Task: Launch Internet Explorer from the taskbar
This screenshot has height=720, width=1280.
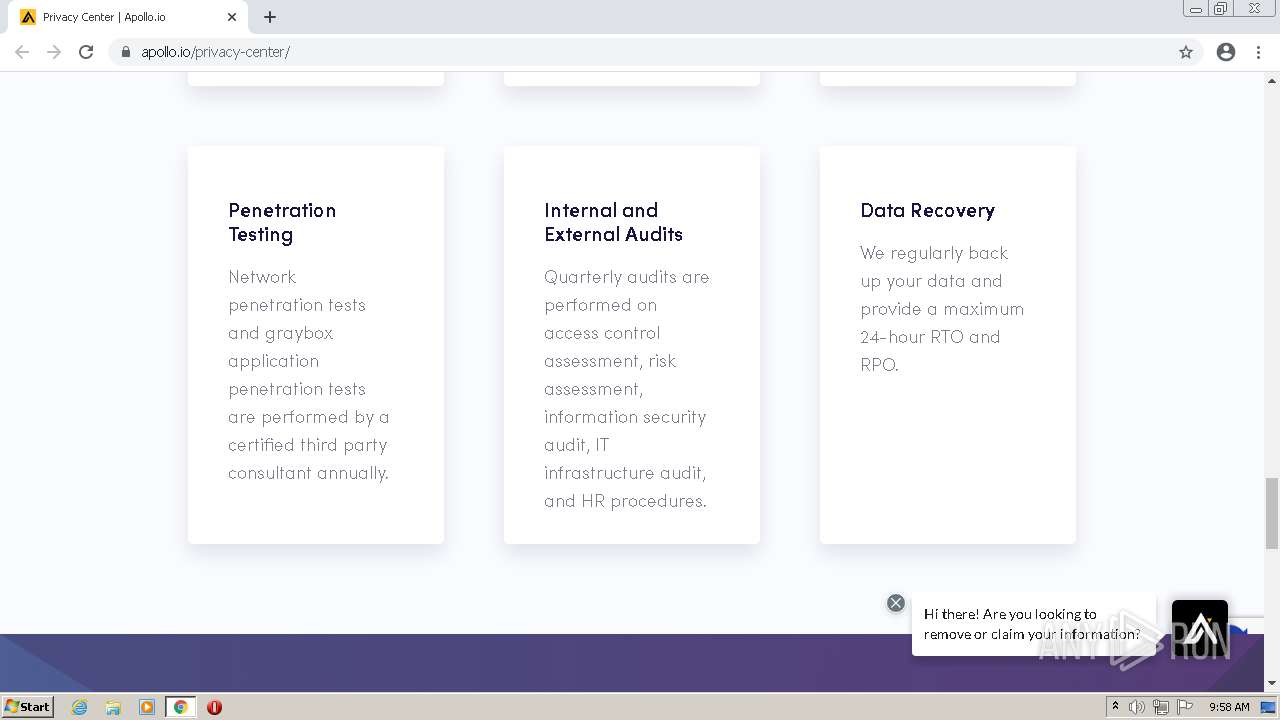Action: tap(80, 707)
